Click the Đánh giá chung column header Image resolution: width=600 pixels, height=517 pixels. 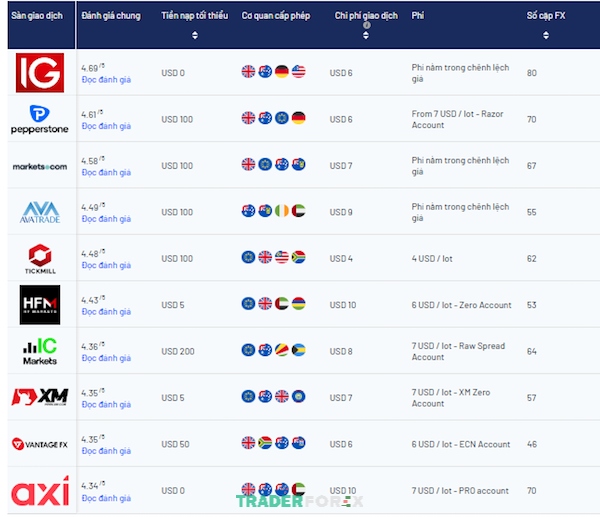coord(111,16)
